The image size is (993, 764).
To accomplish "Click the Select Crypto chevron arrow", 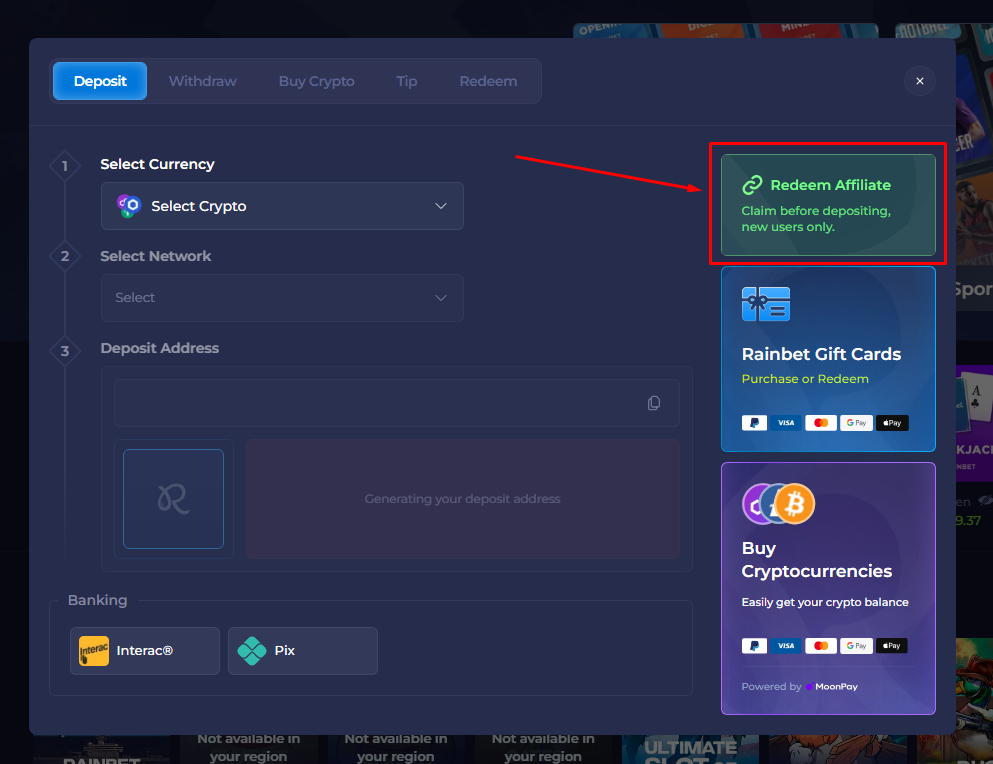I will (441, 206).
